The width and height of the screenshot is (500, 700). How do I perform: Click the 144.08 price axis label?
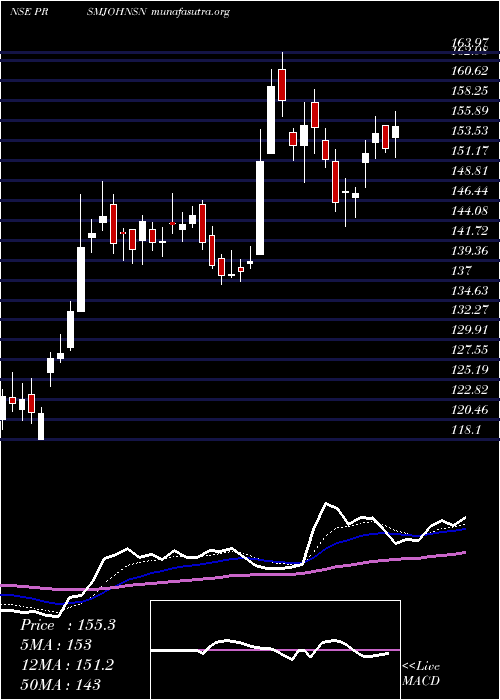tap(469, 210)
